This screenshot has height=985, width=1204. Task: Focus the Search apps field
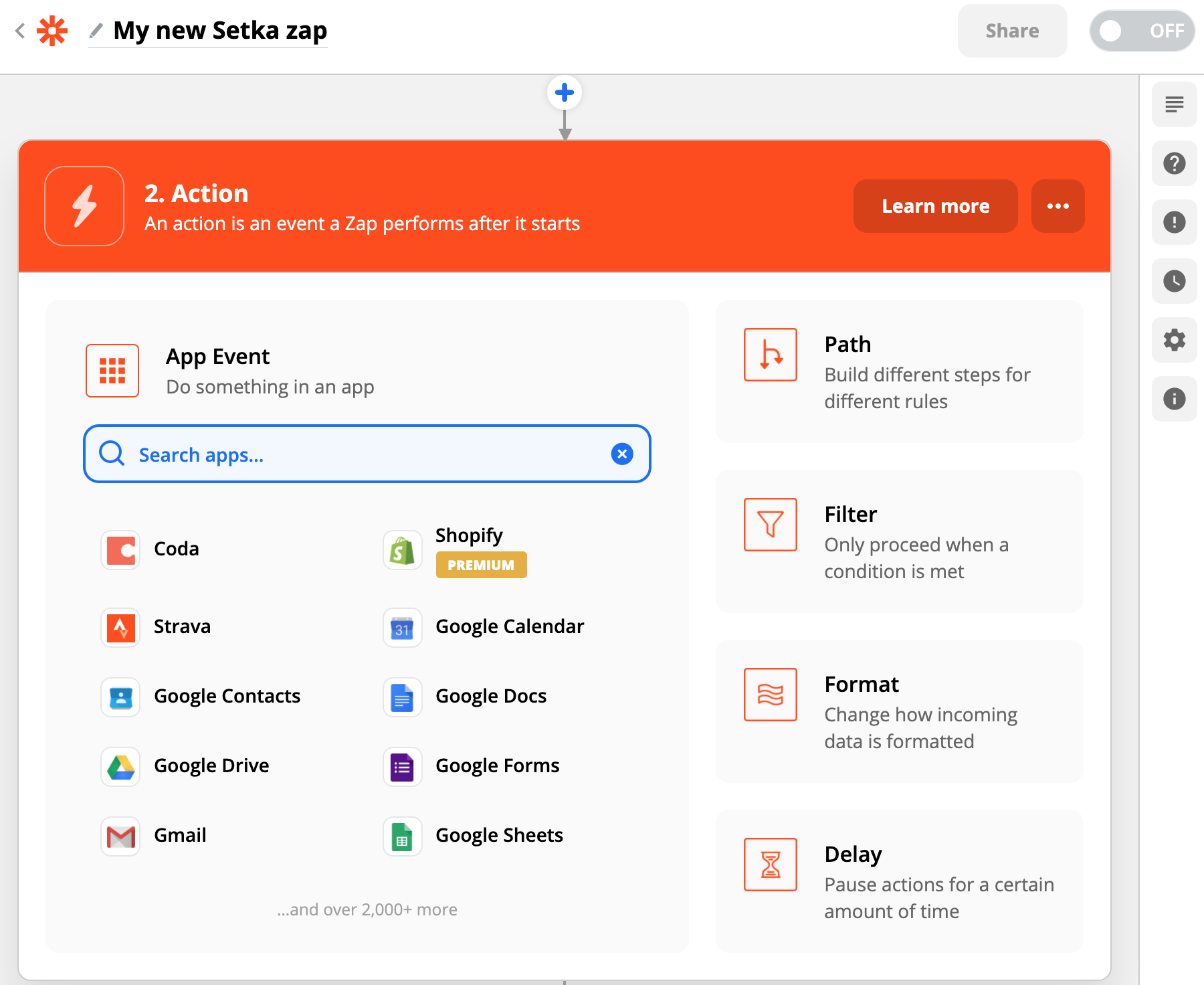(367, 454)
